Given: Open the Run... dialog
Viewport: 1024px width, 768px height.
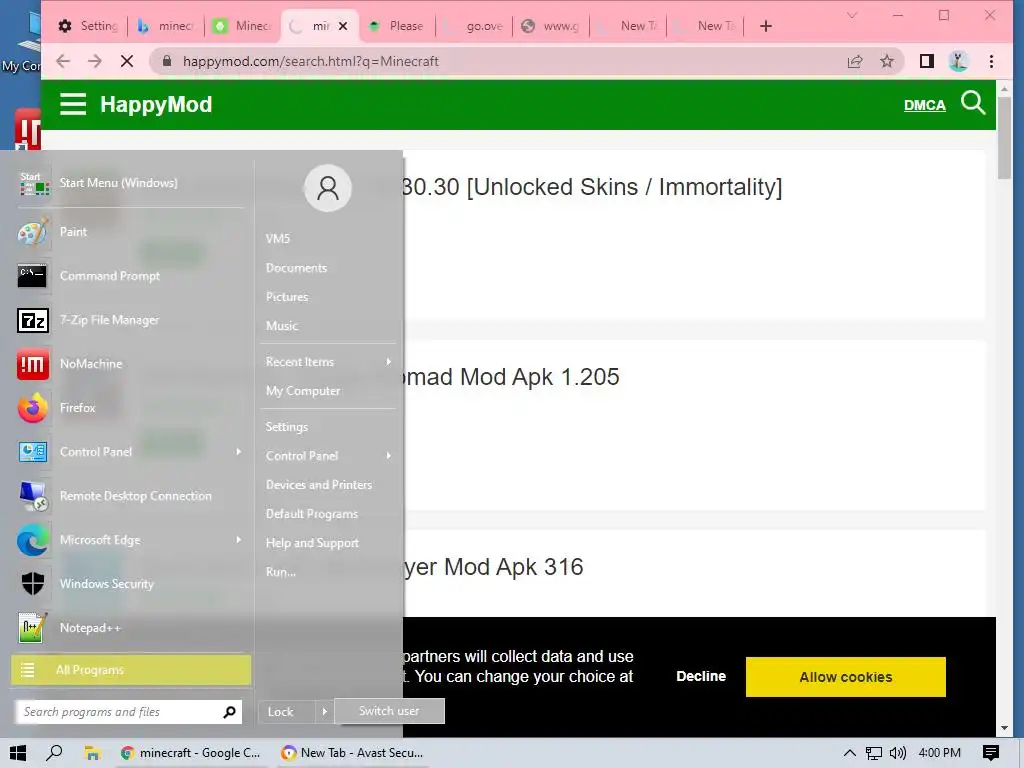Looking at the screenshot, I should tap(281, 572).
